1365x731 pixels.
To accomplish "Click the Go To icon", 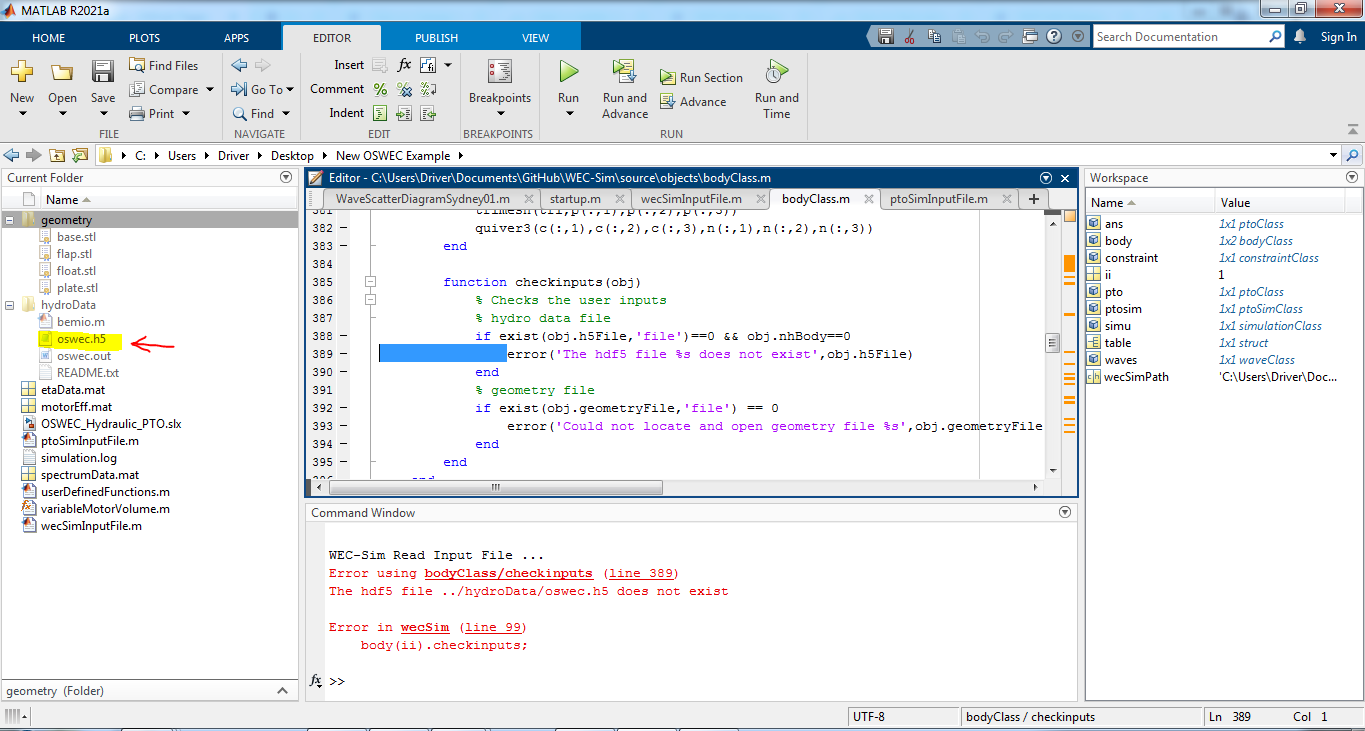I will 262,89.
